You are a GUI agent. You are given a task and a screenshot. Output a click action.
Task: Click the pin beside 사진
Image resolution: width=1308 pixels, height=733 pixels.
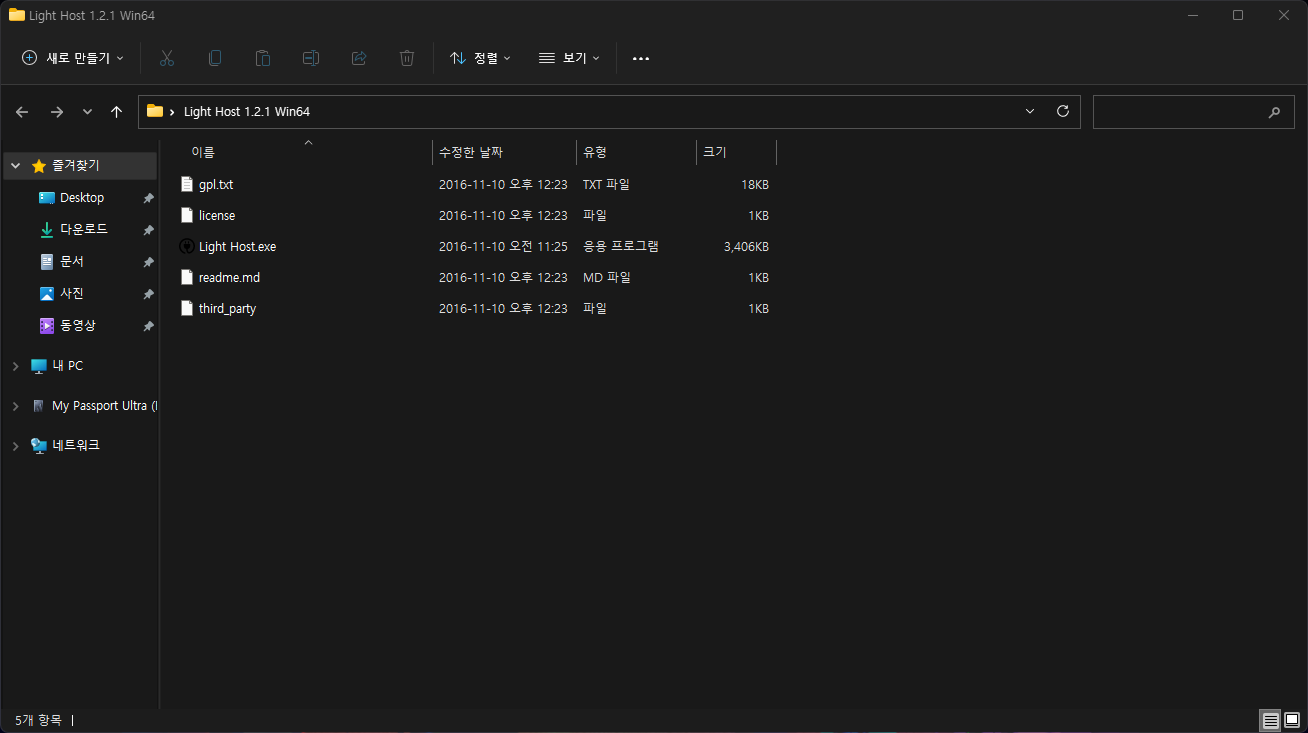click(148, 294)
